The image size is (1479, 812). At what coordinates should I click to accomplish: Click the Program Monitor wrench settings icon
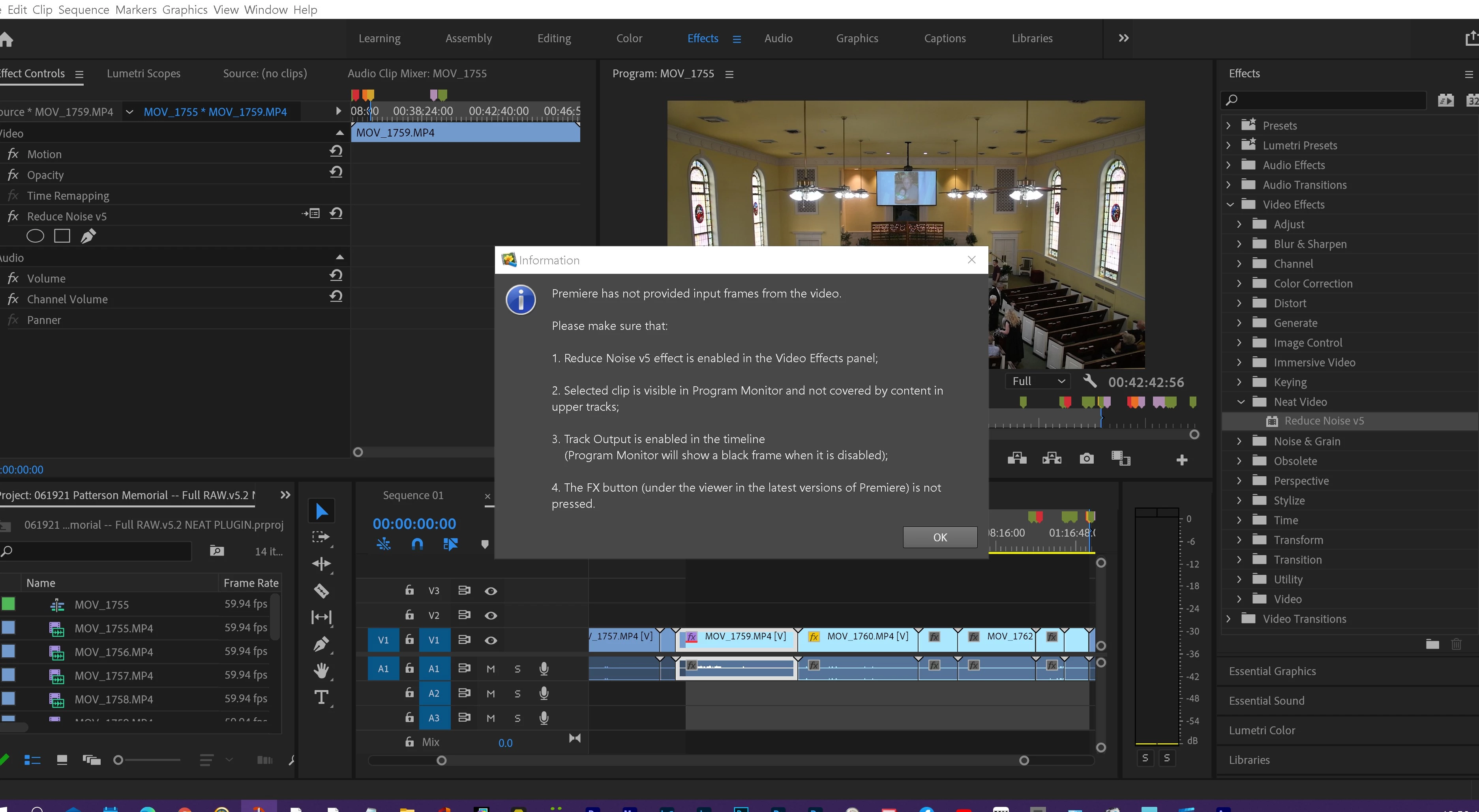pyautogui.click(x=1089, y=381)
